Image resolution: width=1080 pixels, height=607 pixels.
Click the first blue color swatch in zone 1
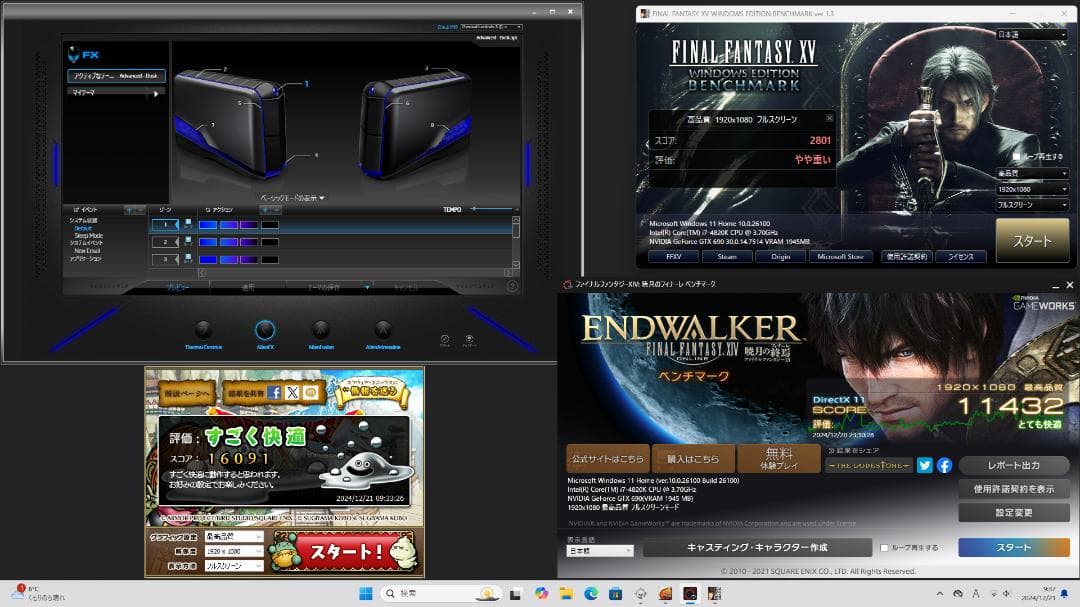point(207,225)
